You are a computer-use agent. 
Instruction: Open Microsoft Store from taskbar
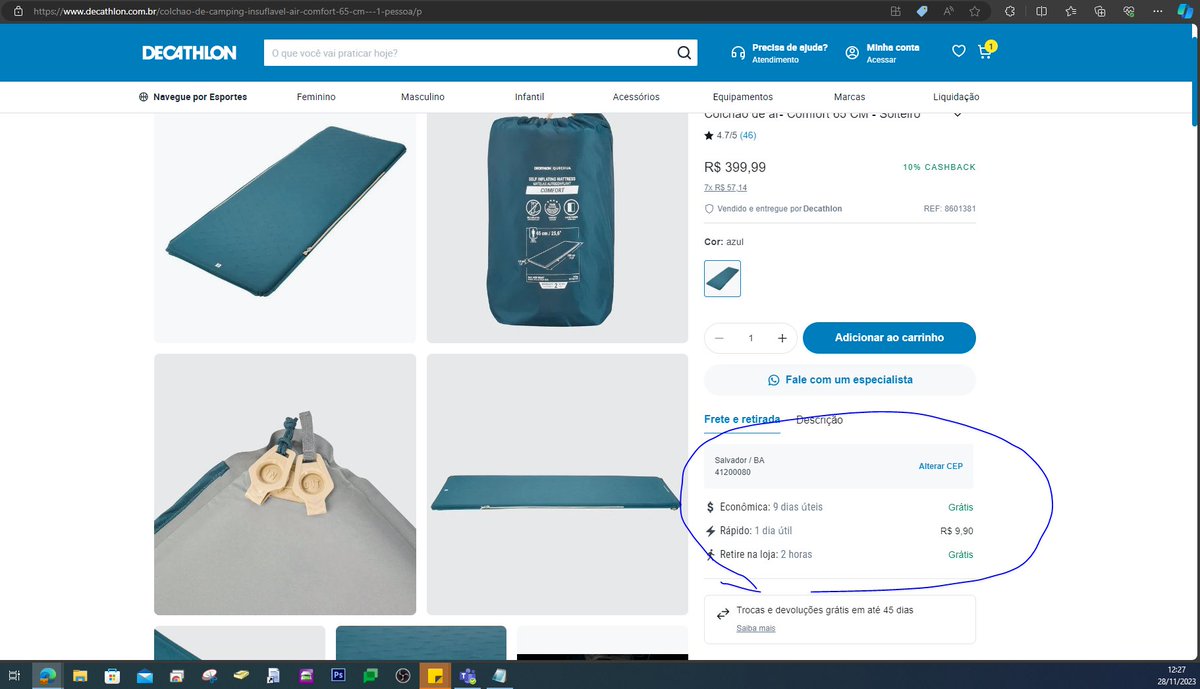tap(112, 676)
